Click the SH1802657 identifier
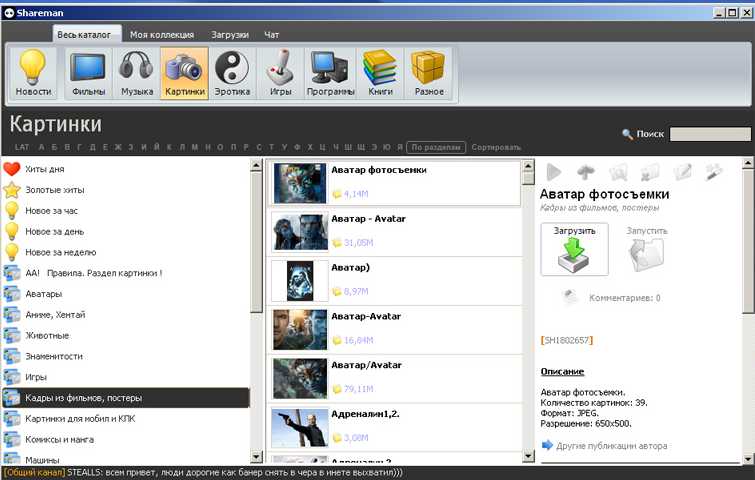 [567, 340]
